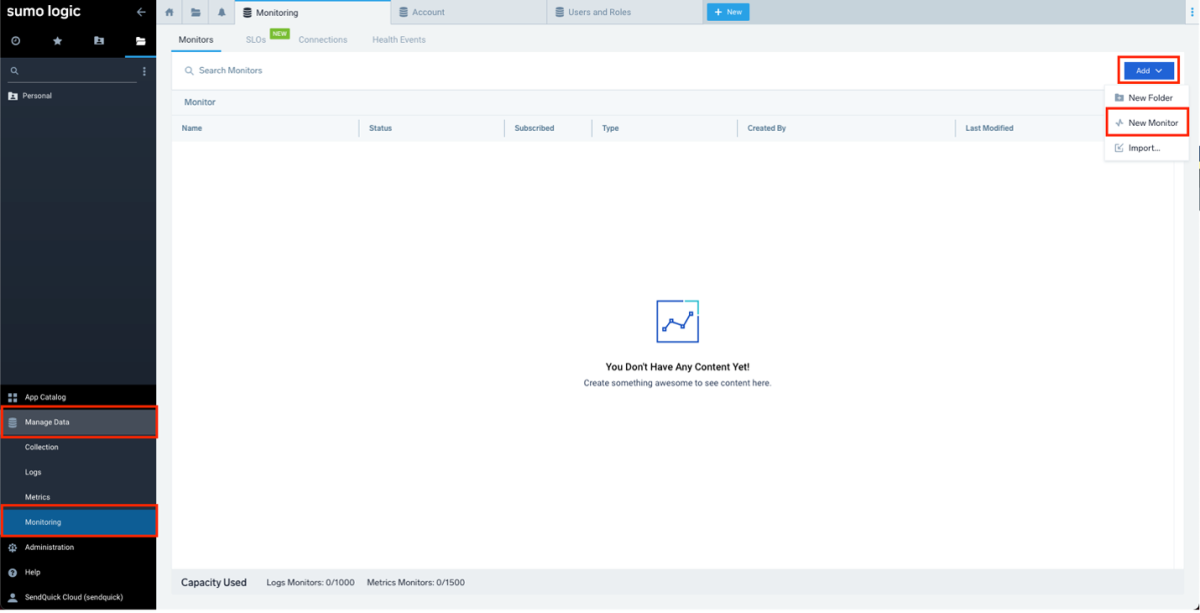Switch to the Account tab
The height and width of the screenshot is (613, 1200).
point(469,12)
